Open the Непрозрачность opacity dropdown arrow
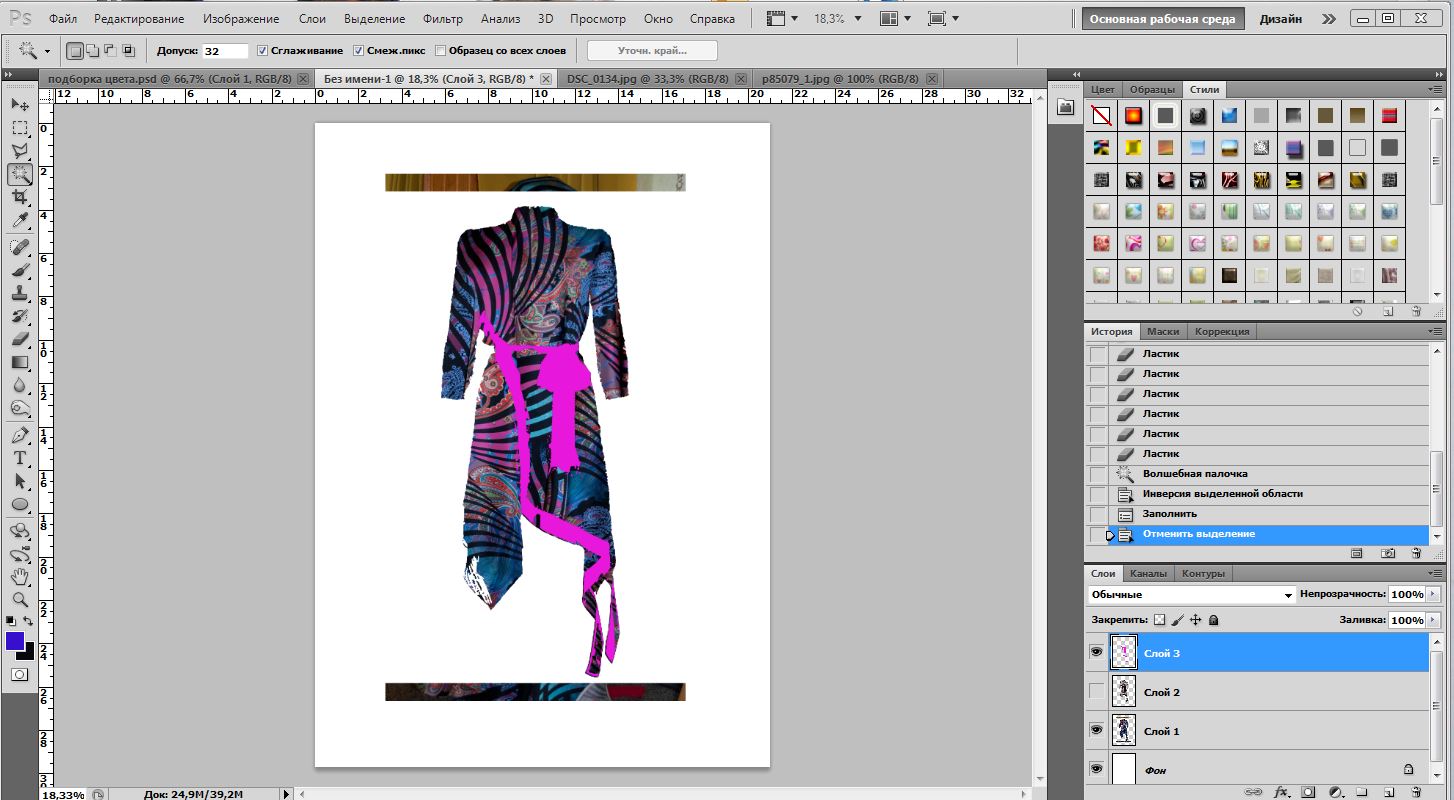Viewport: 1454px width, 800px height. [1435, 594]
